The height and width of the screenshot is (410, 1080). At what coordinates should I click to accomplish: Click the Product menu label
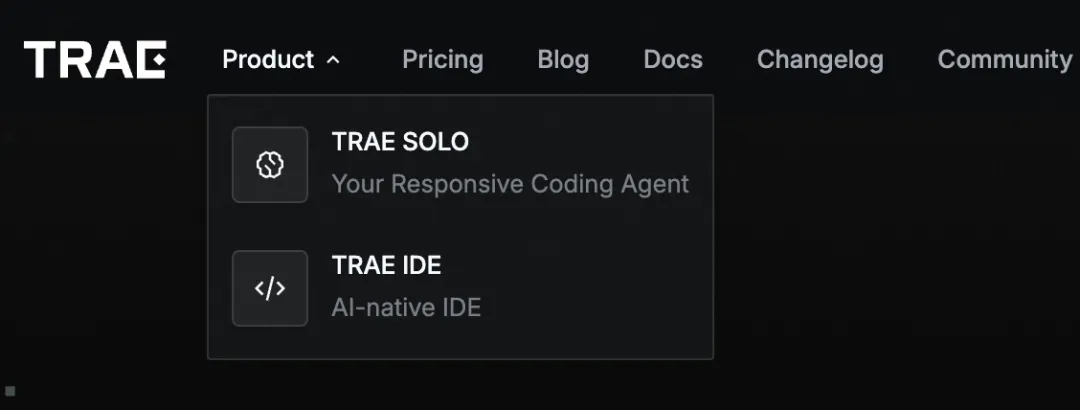click(268, 60)
